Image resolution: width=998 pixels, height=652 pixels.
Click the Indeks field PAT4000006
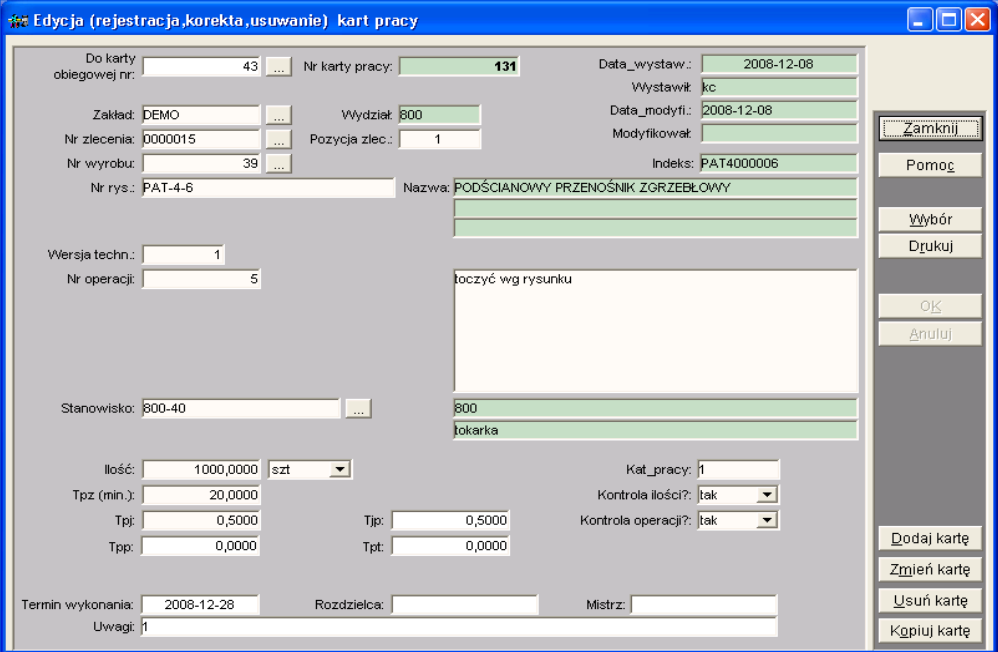pos(779,164)
